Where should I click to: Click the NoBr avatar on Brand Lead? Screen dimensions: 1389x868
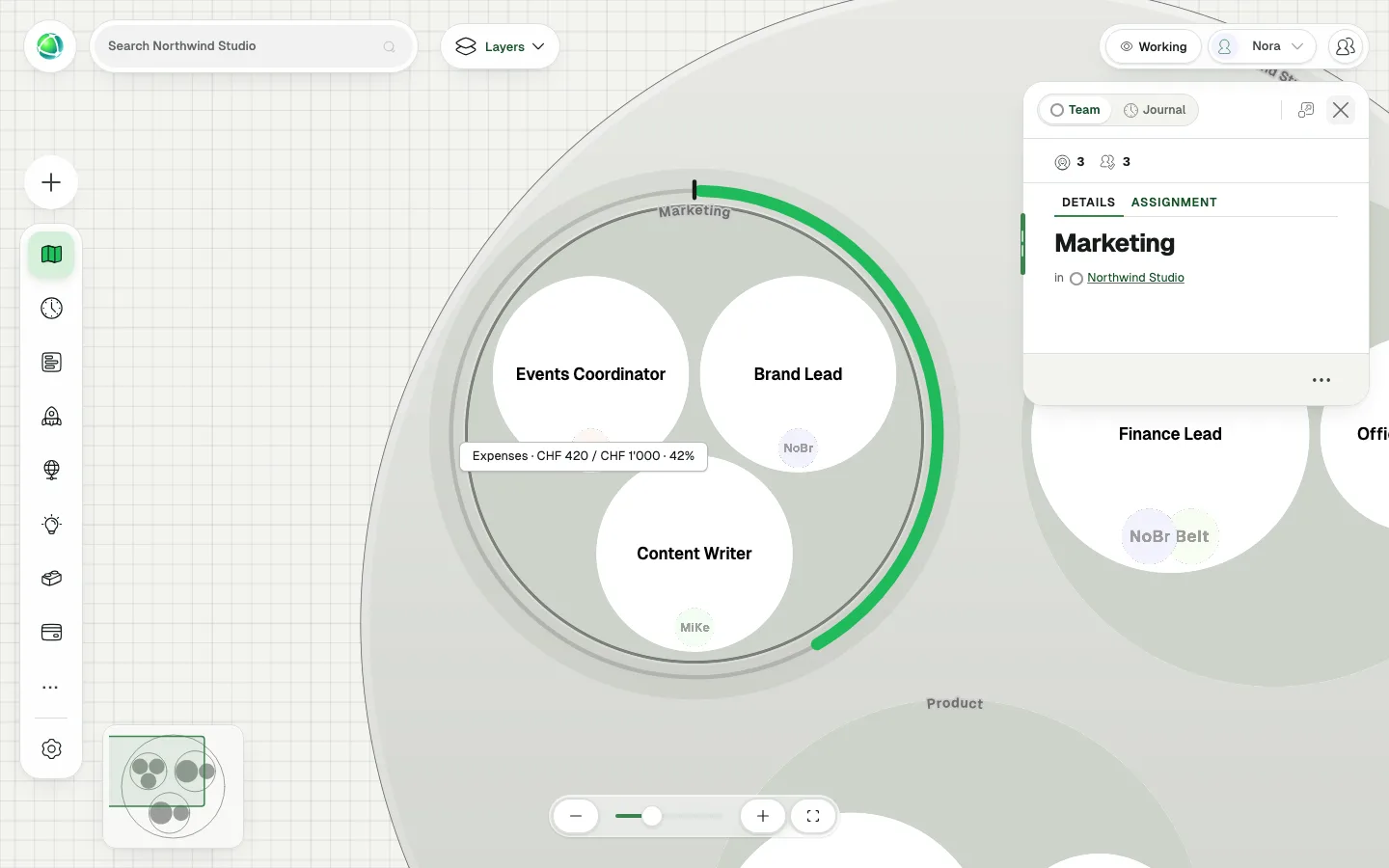tap(798, 448)
